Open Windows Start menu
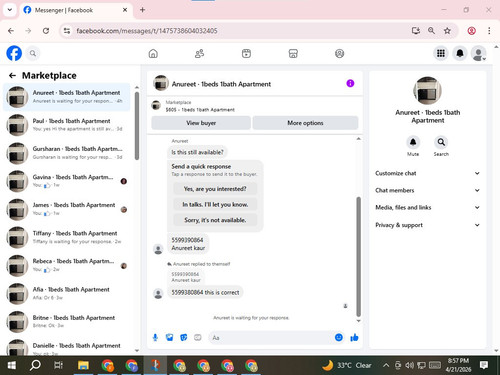 (x=11, y=365)
